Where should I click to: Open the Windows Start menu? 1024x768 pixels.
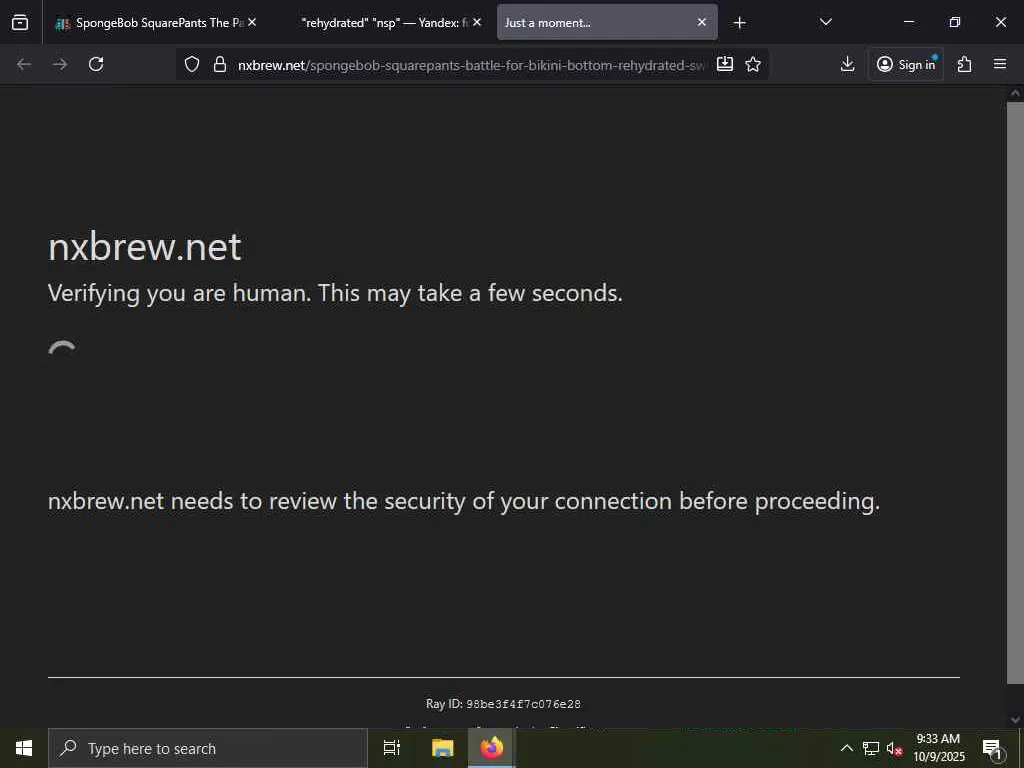point(24,748)
